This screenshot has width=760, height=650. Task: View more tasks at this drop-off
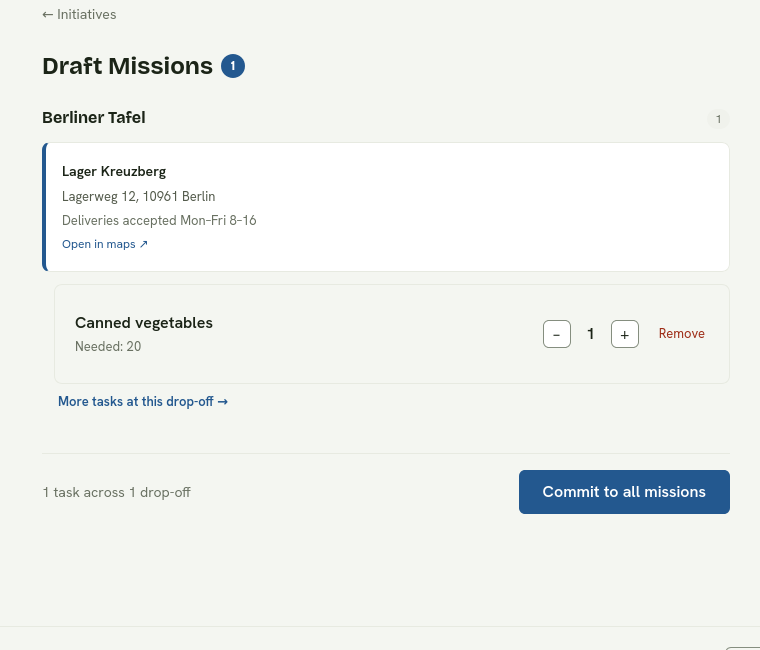(x=143, y=401)
